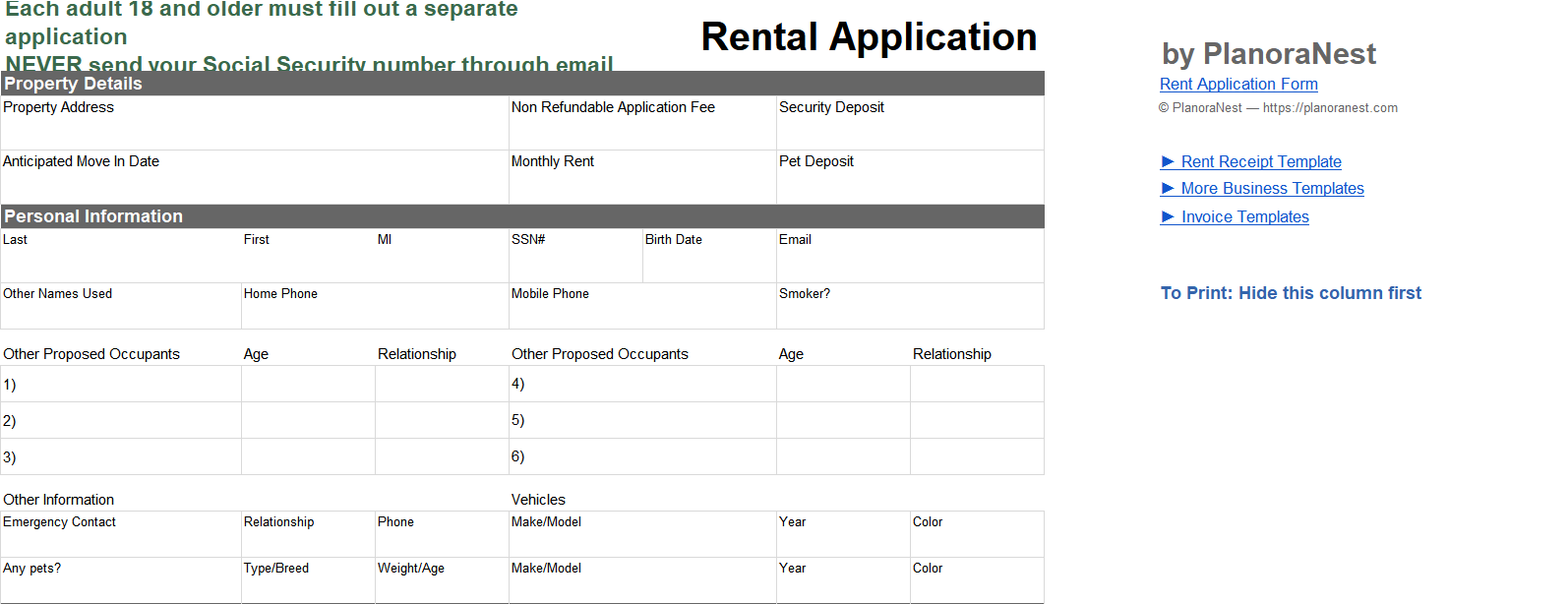Viewport: 1568px width, 604px height.
Task: Select the Security Deposit cell
Action: [910, 123]
